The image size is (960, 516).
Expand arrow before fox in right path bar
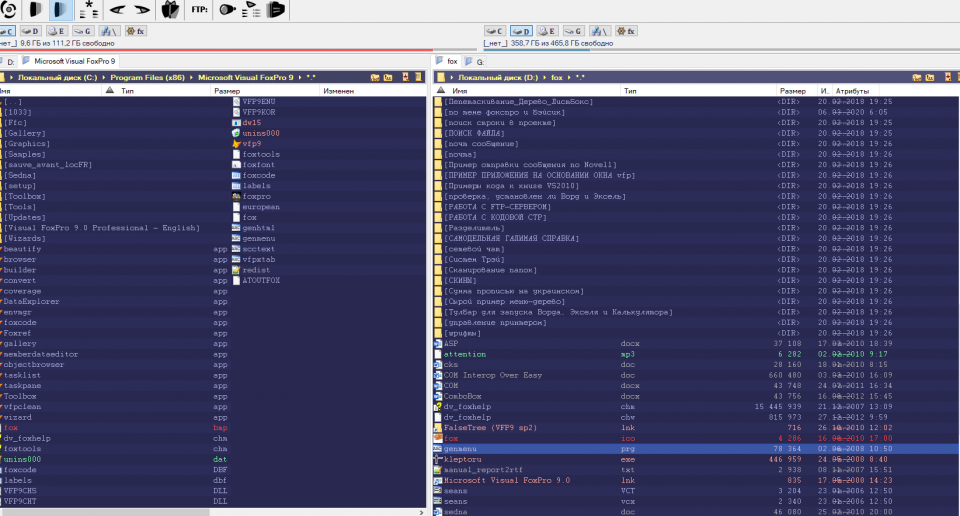pos(545,77)
